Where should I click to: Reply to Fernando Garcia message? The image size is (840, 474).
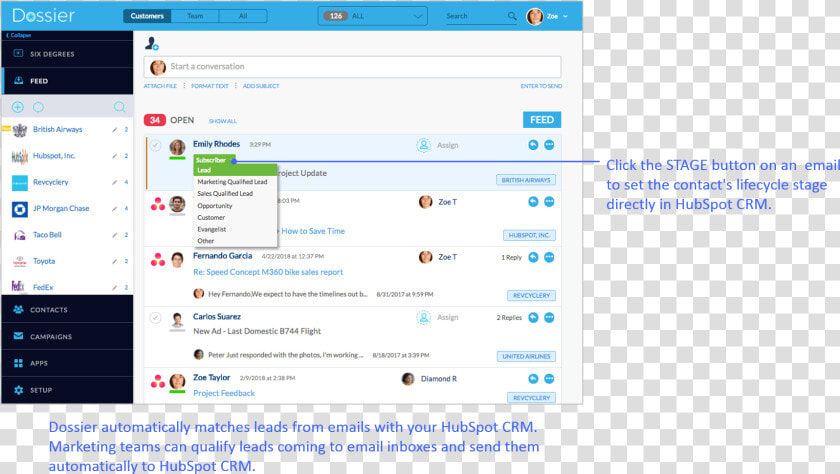(533, 257)
